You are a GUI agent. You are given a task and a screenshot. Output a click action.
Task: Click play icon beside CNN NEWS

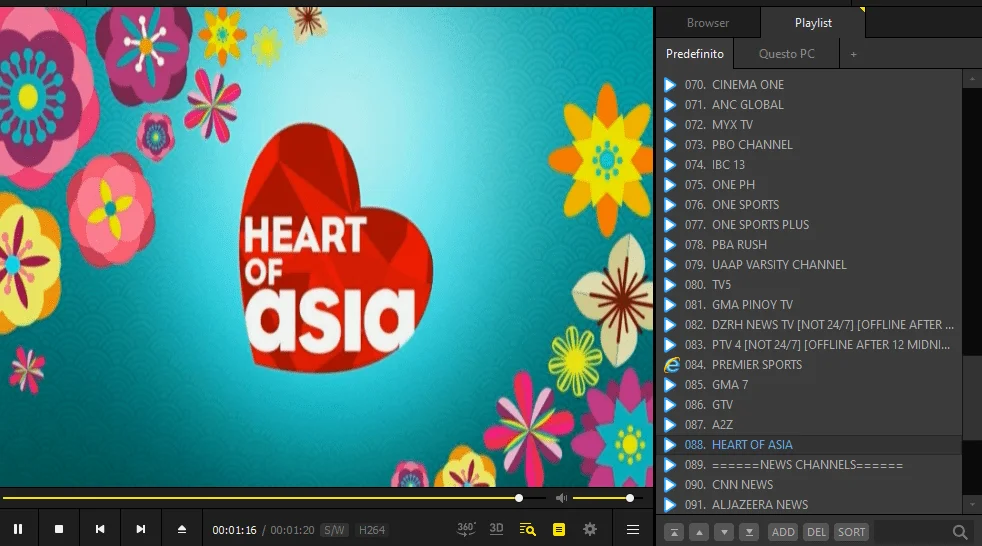point(670,485)
